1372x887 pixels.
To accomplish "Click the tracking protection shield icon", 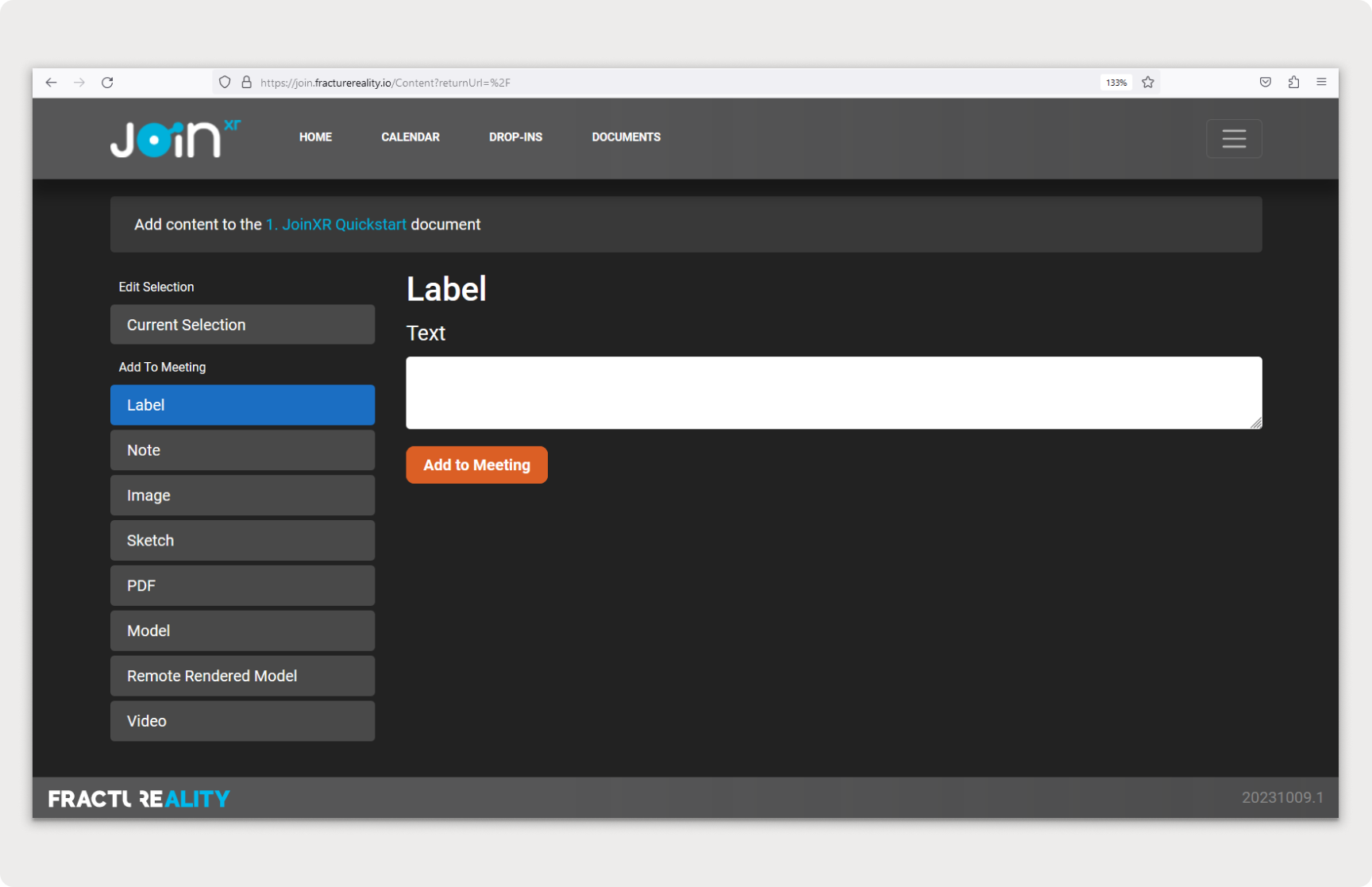I will coord(224,82).
